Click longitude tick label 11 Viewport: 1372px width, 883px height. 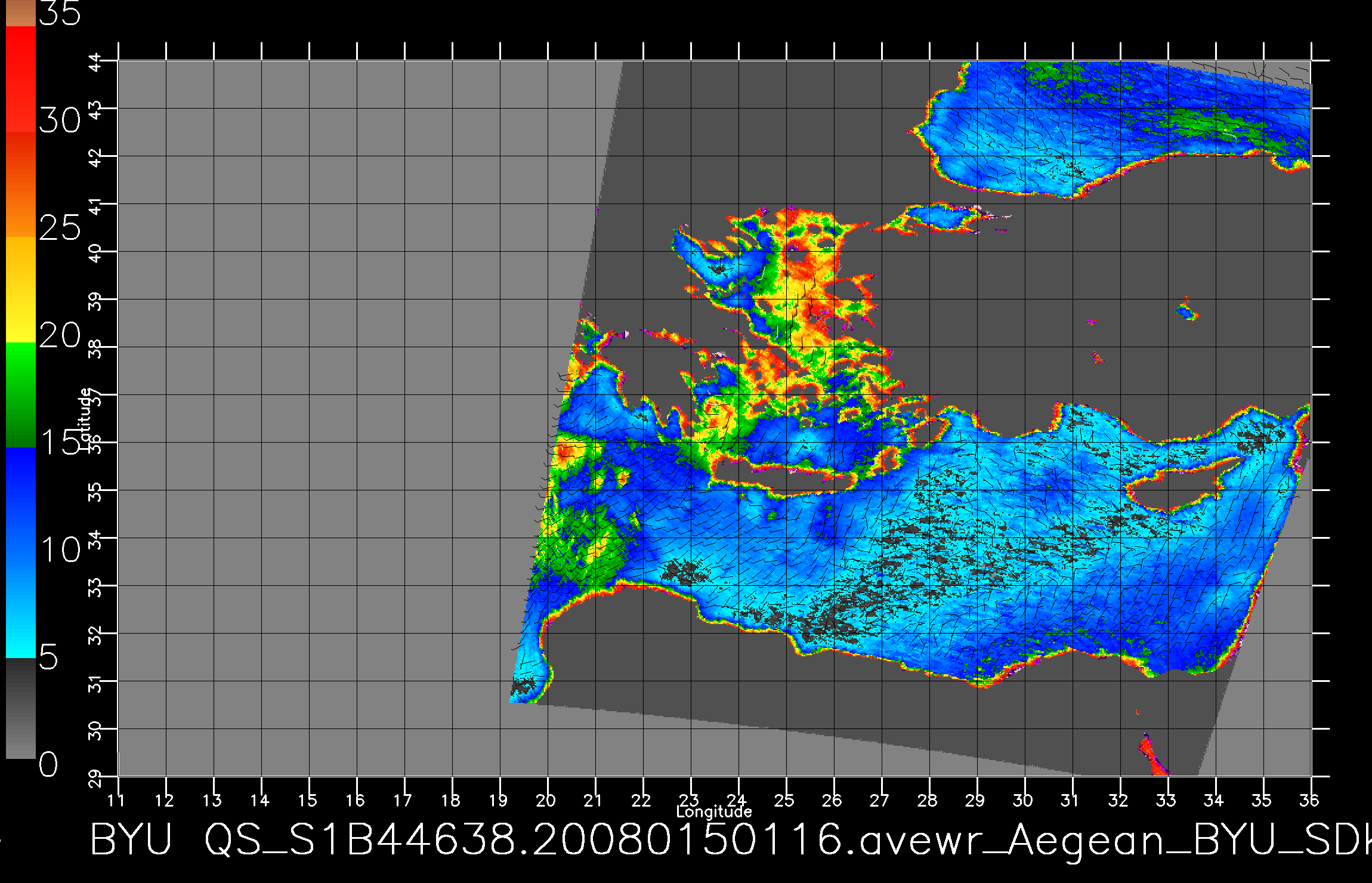[x=116, y=801]
